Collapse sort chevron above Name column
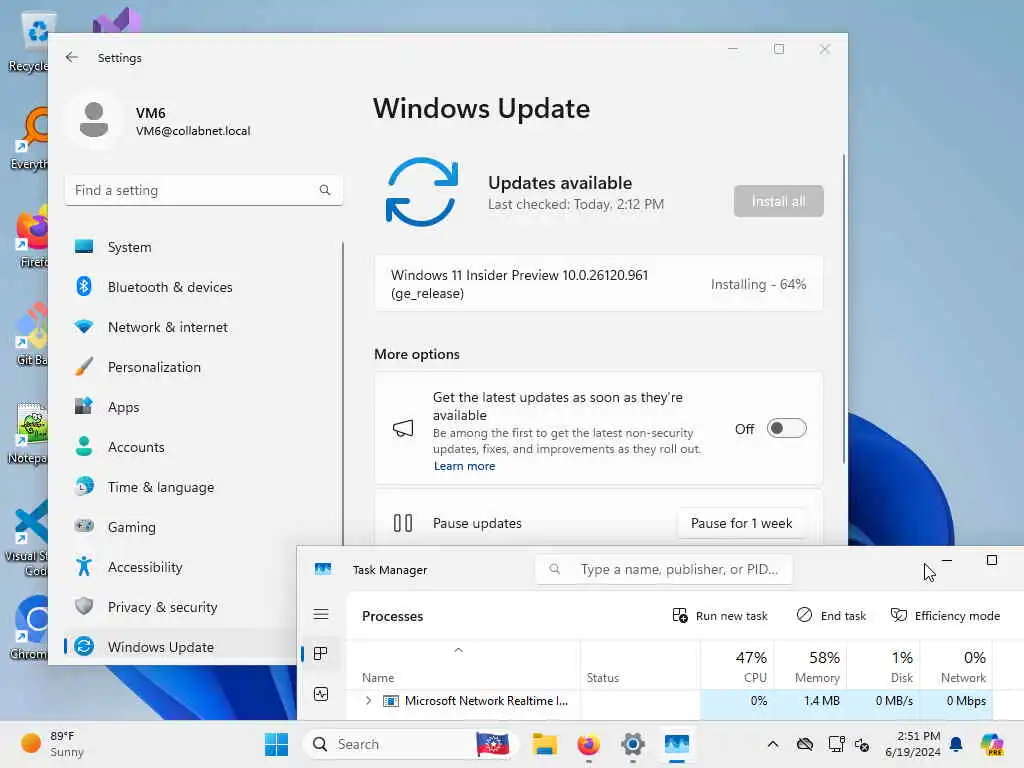This screenshot has width=1024, height=768. click(x=458, y=650)
